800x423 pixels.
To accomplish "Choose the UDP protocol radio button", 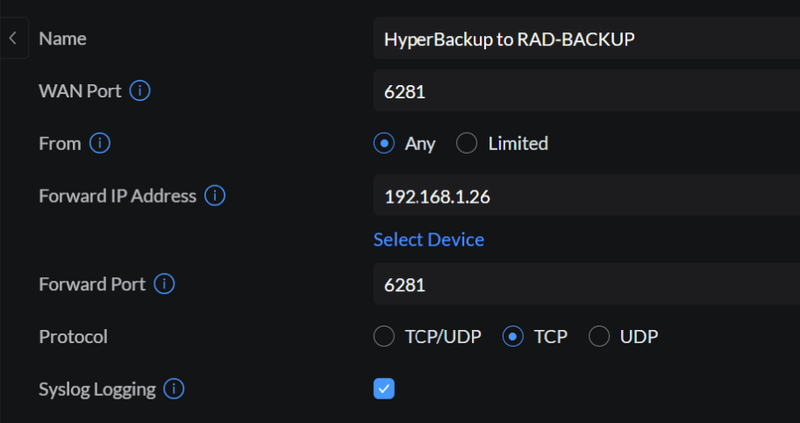I will click(599, 337).
